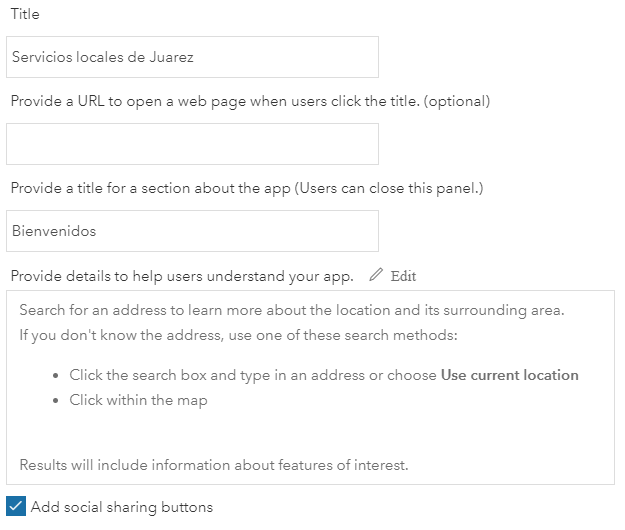
Task: Click the bold 'Use current location' text
Action: 510,375
